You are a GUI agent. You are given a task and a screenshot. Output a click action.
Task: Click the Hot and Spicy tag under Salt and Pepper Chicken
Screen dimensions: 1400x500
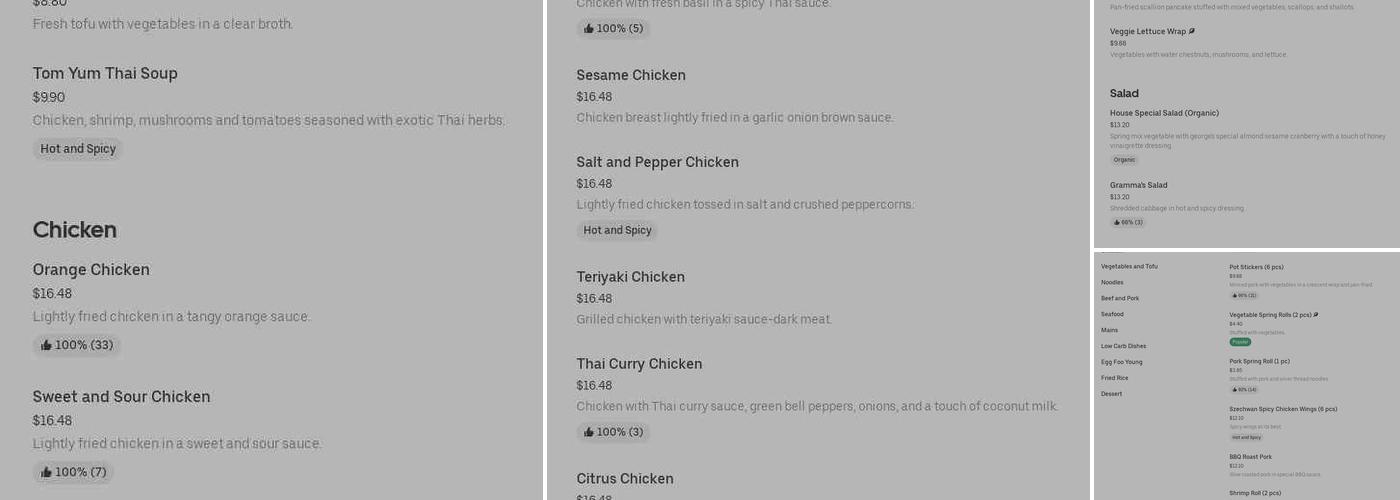[617, 230]
